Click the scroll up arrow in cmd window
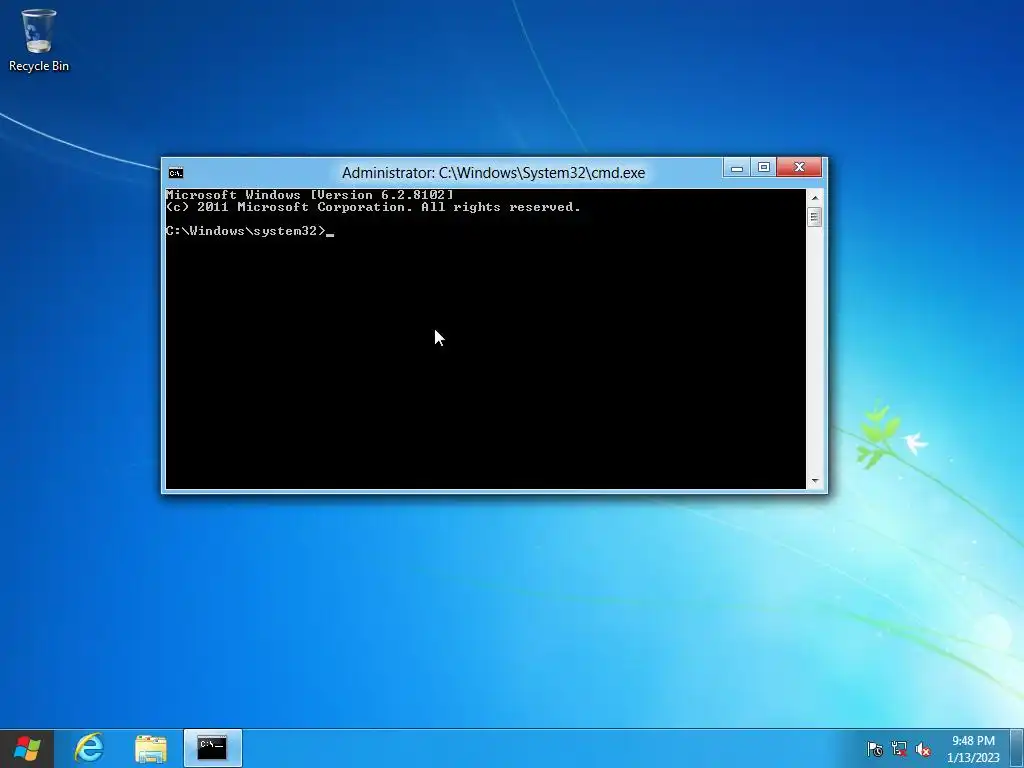1024x768 pixels. [x=814, y=198]
